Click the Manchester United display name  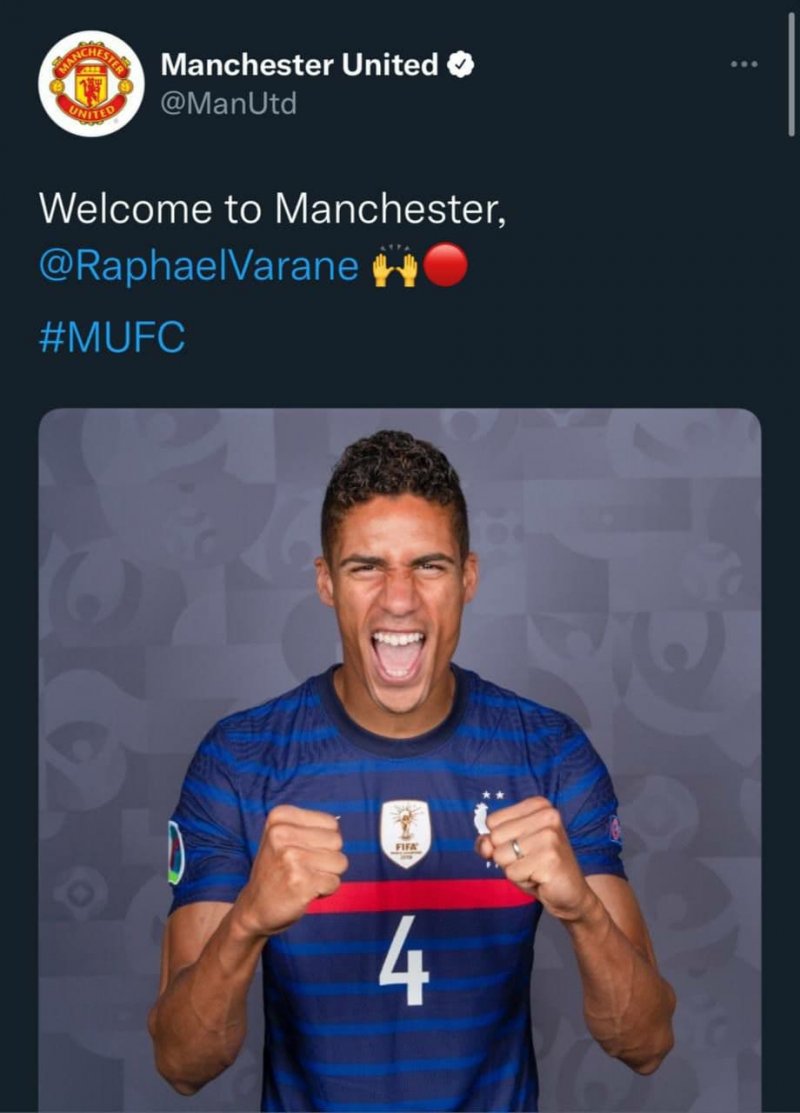pos(299,66)
